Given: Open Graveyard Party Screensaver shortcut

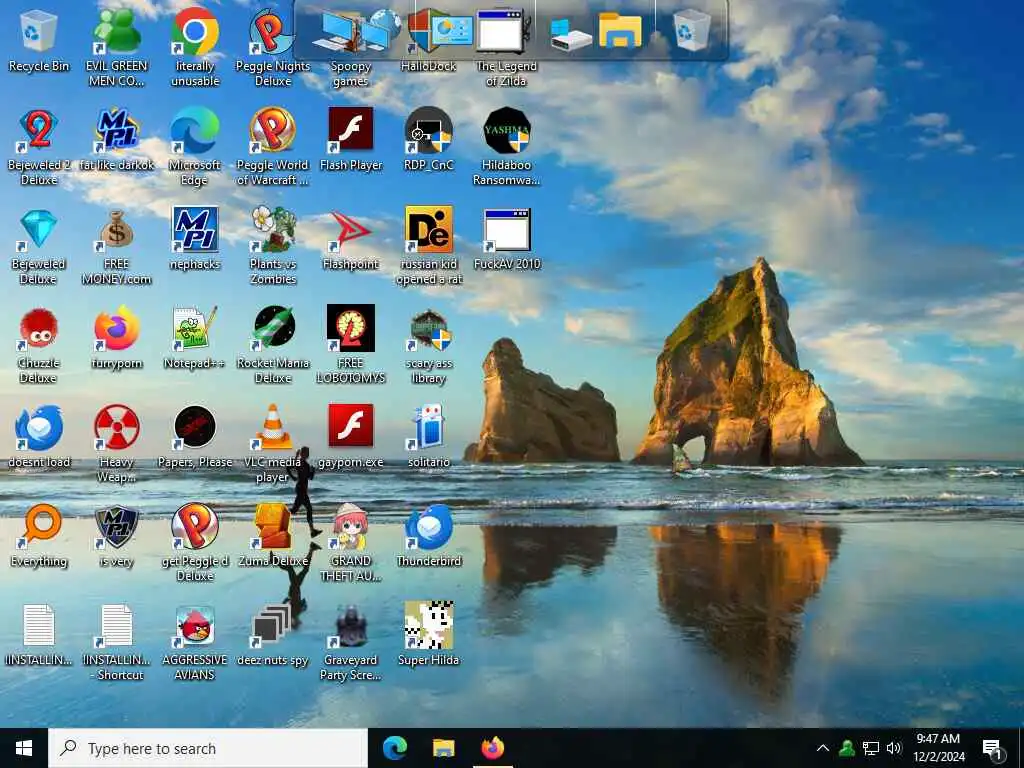Looking at the screenshot, I should (351, 643).
